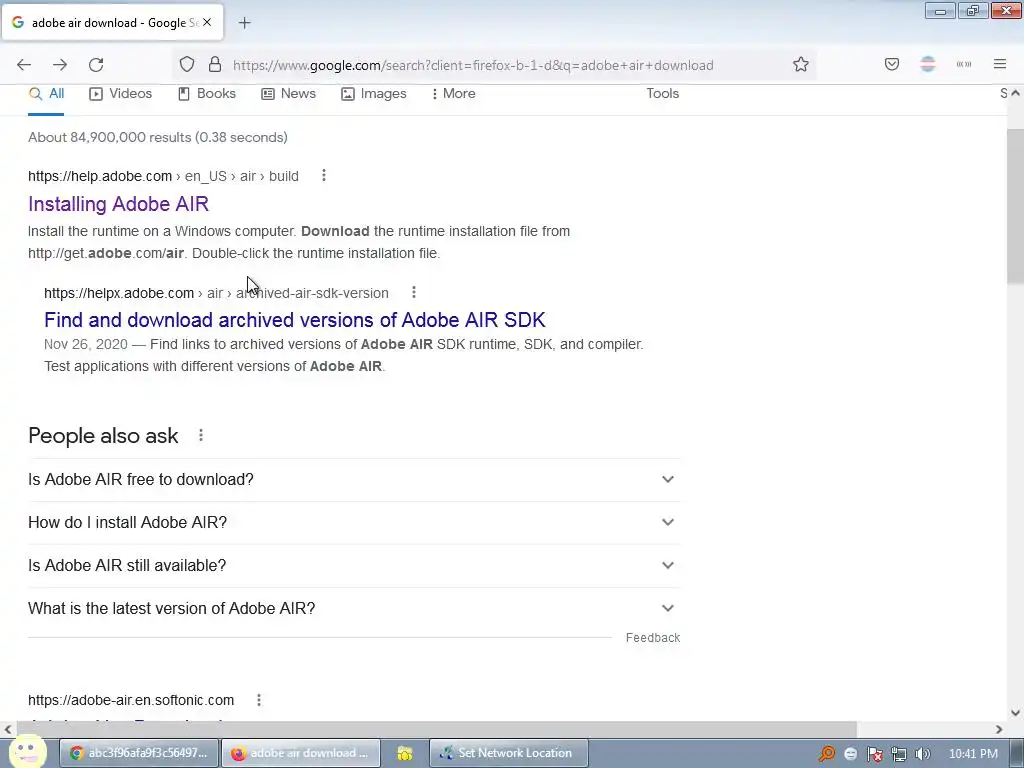Close the adobe air download tab

click(207, 22)
